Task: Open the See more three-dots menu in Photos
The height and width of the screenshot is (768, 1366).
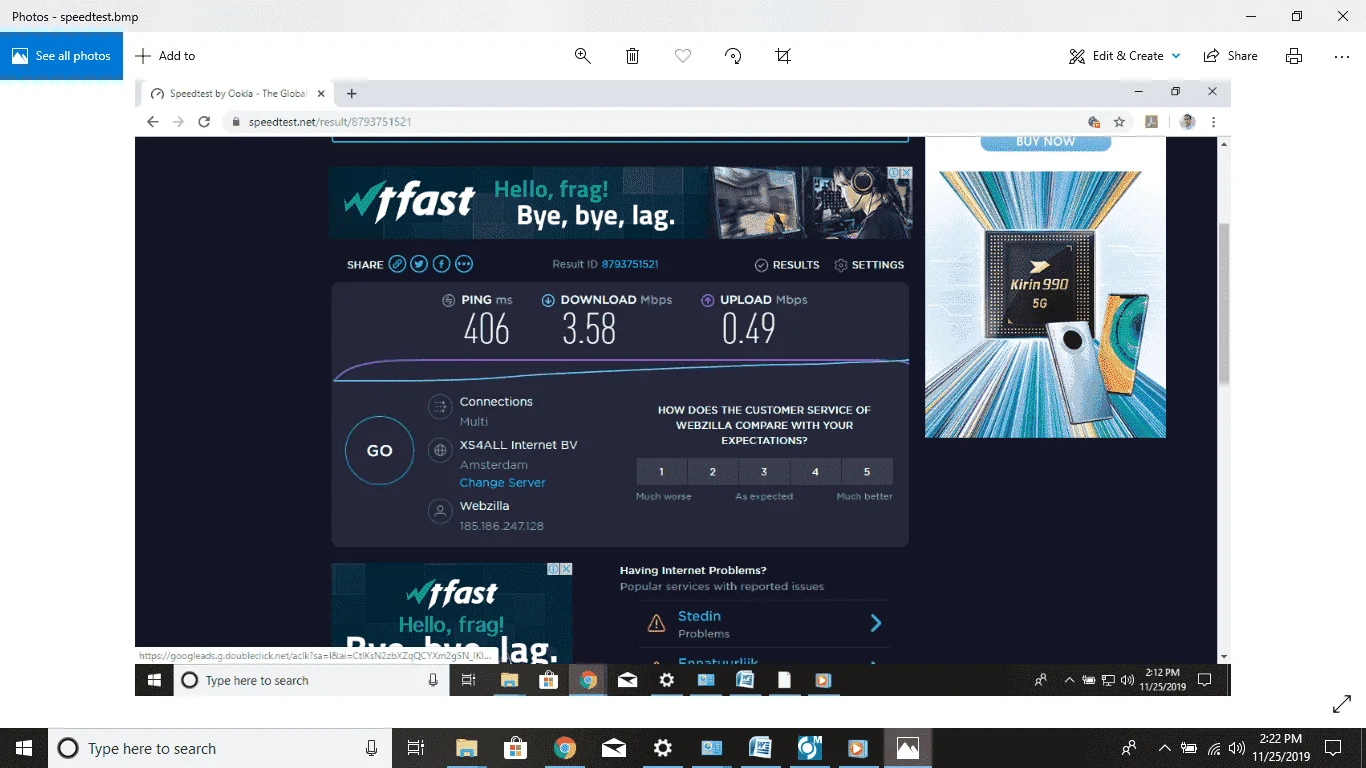Action: point(1342,56)
